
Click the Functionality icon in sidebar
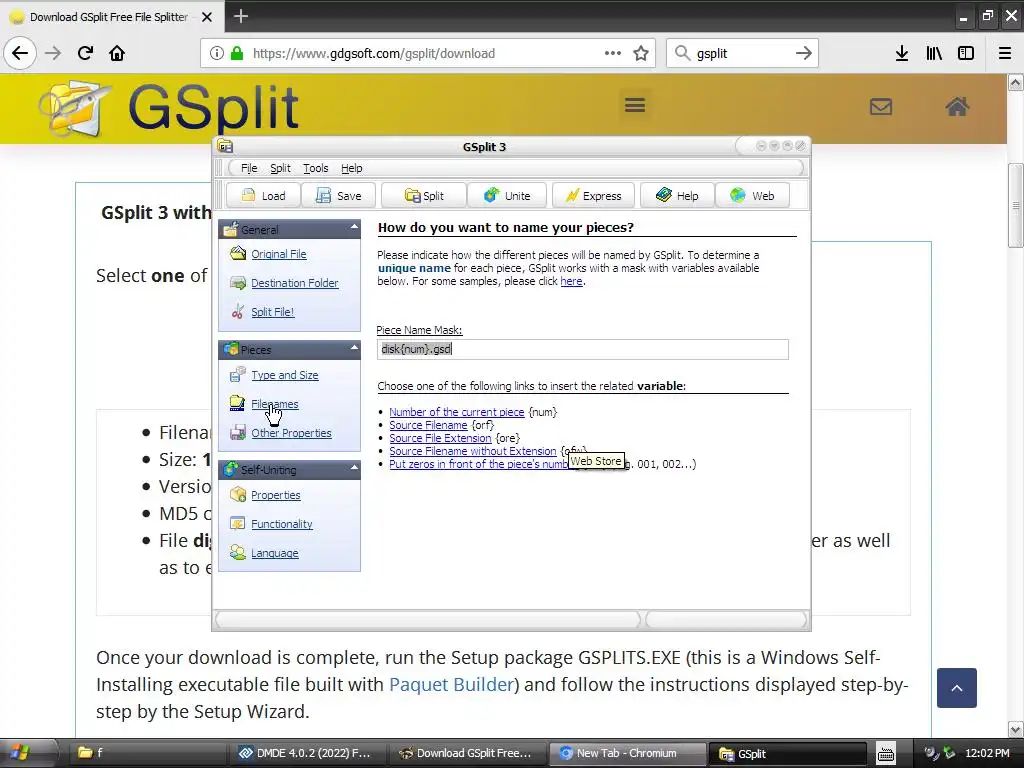(238, 523)
